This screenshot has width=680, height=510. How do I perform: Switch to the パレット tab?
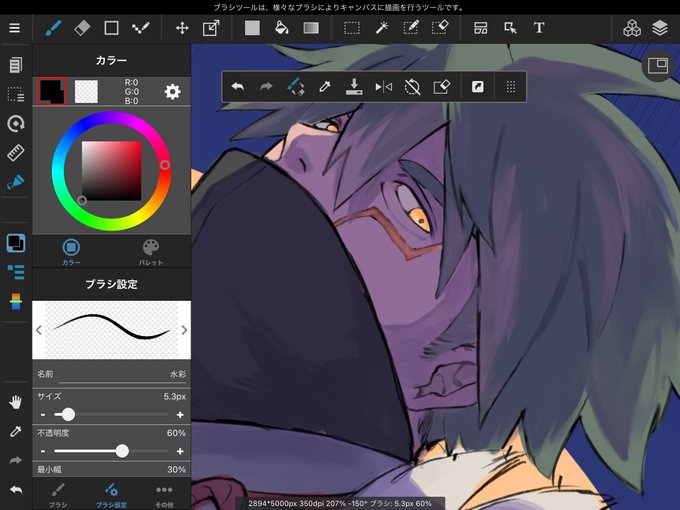[x=151, y=252]
